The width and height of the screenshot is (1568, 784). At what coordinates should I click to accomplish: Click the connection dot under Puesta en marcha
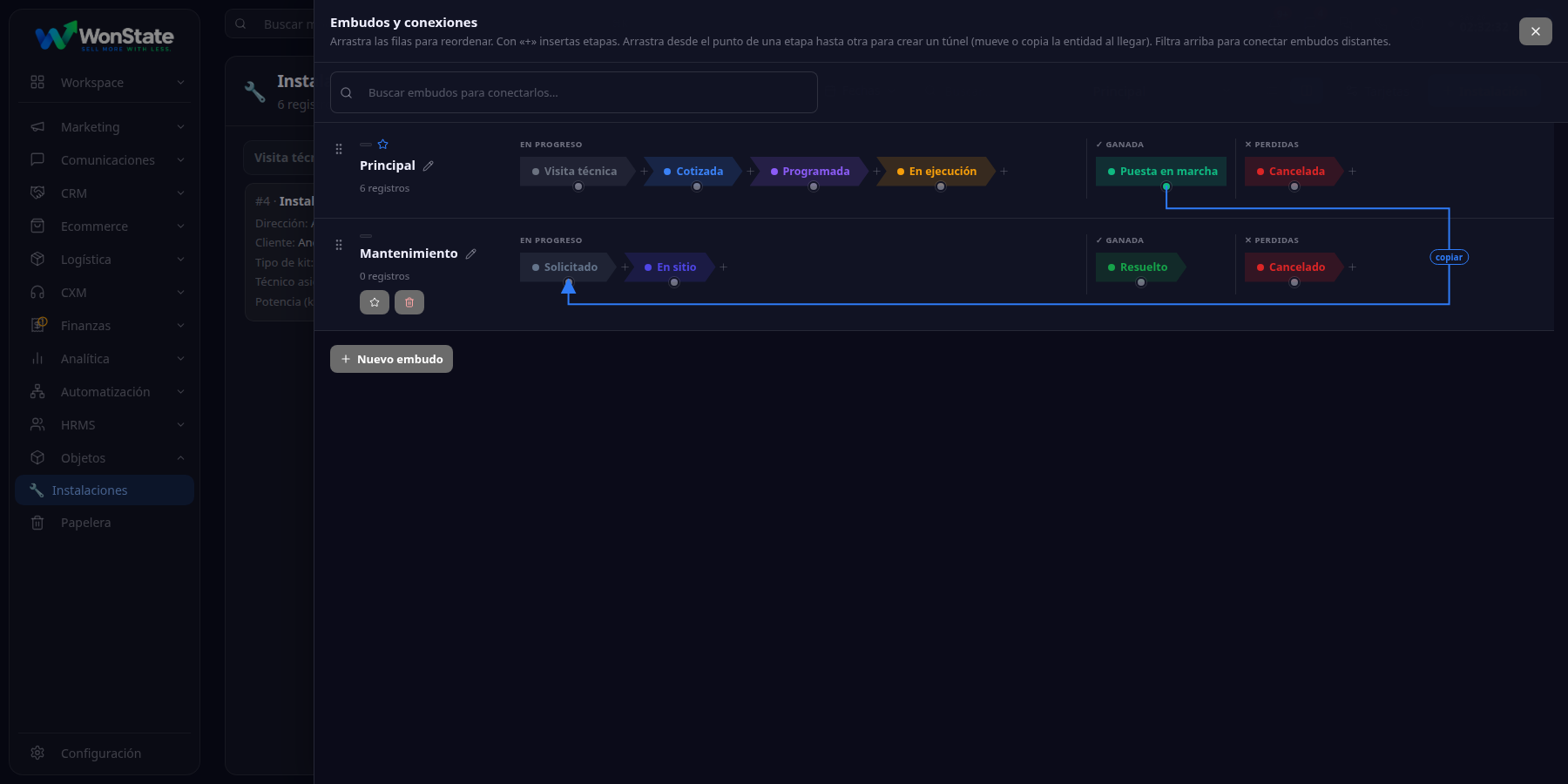1166,186
